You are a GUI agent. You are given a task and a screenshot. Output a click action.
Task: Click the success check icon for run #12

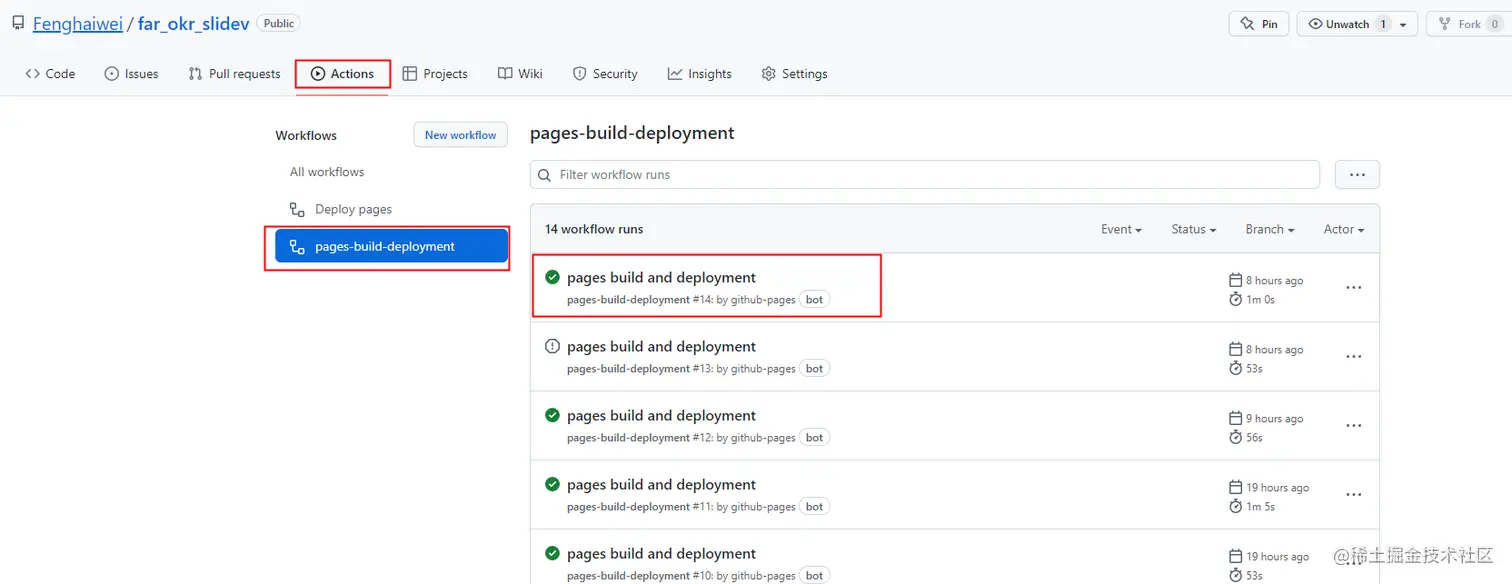click(x=552, y=415)
